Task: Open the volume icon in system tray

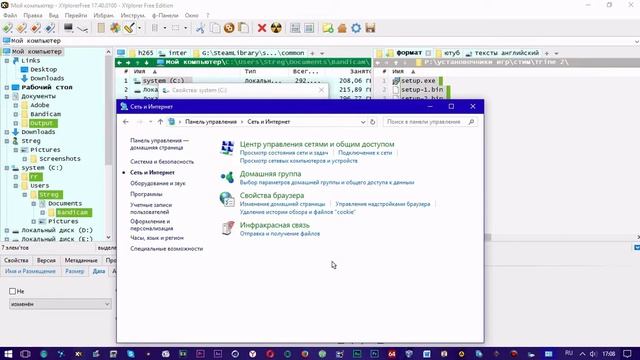Action: (593, 354)
